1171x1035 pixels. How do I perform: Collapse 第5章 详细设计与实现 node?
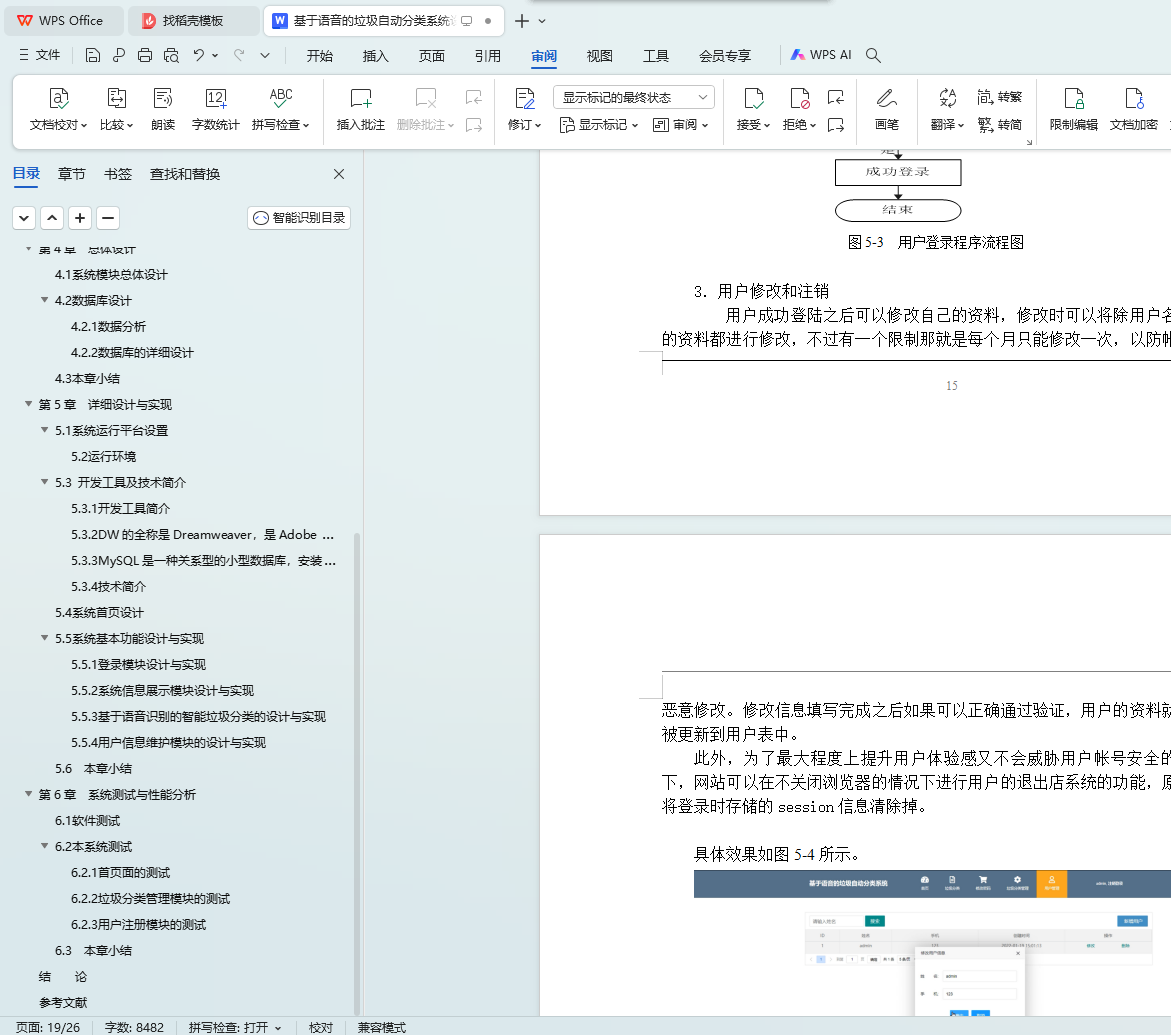tap(28, 404)
